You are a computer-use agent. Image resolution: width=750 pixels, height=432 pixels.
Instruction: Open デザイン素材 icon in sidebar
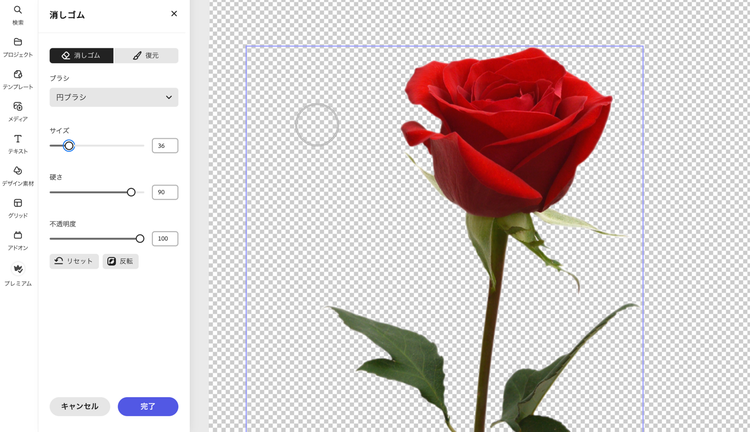pos(18,171)
